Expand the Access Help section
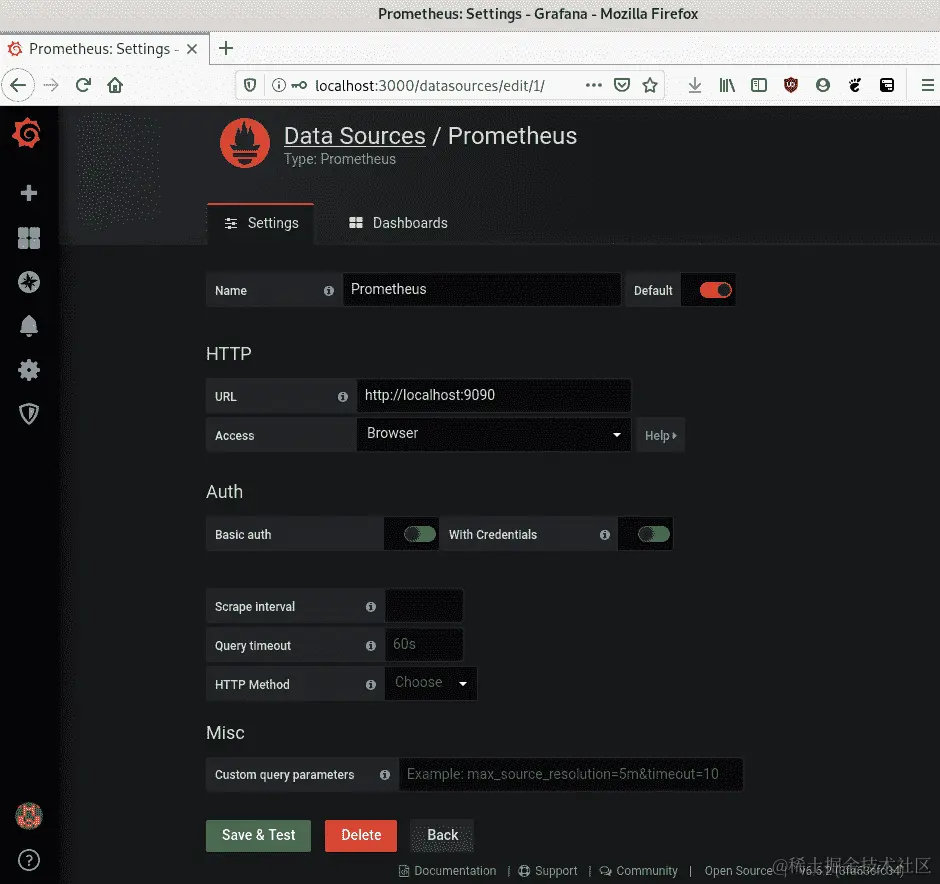940x884 pixels. tap(661, 436)
